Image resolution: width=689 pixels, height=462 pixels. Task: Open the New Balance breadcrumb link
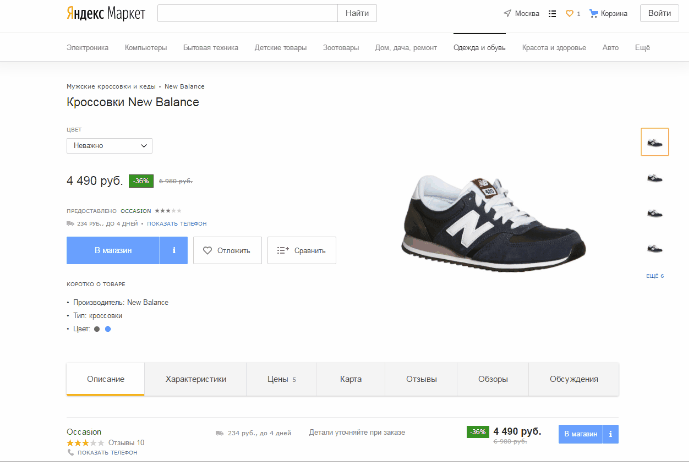click(x=184, y=87)
